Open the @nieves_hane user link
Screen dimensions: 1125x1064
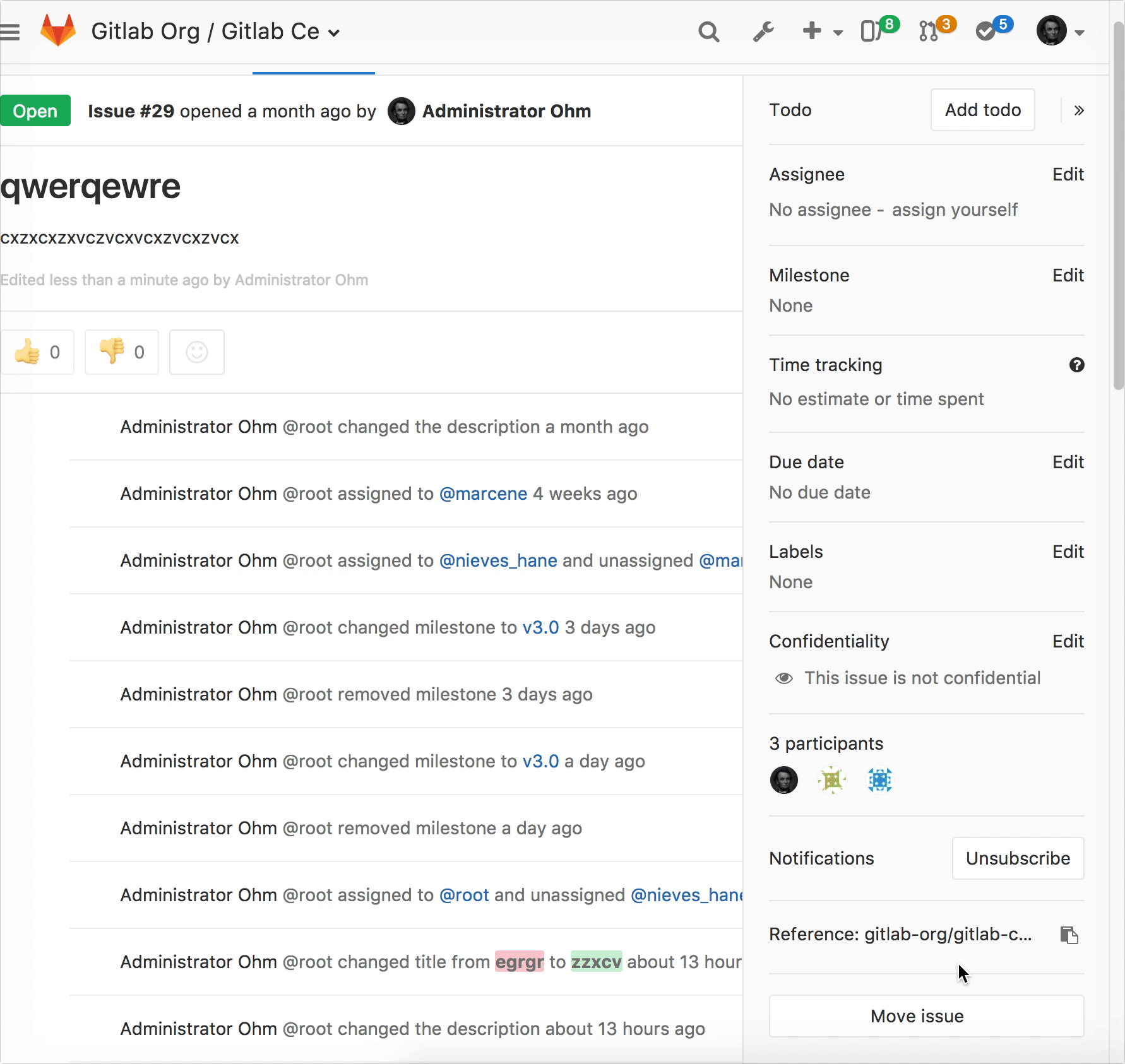[x=497, y=560]
